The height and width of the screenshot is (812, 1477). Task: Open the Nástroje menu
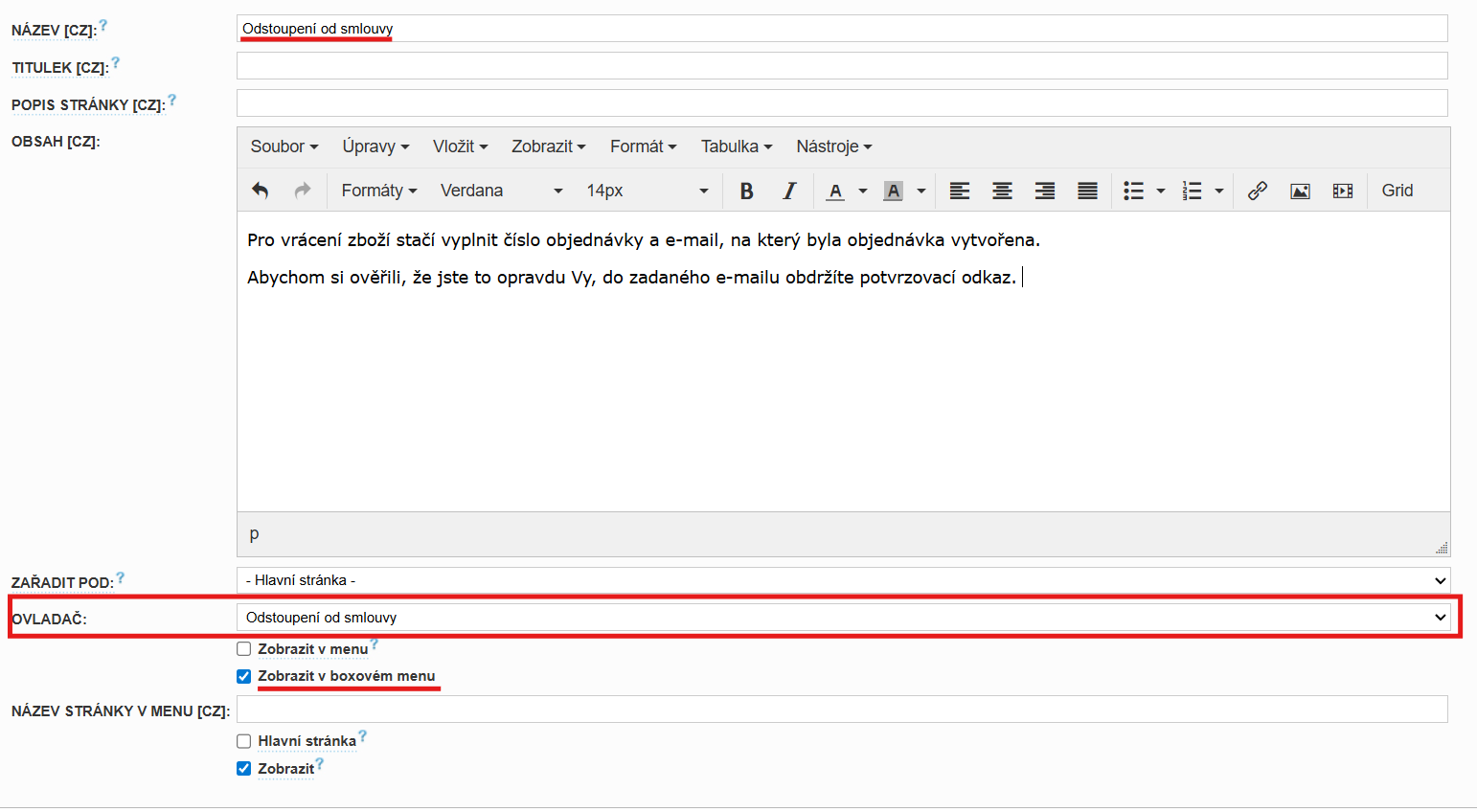834,147
